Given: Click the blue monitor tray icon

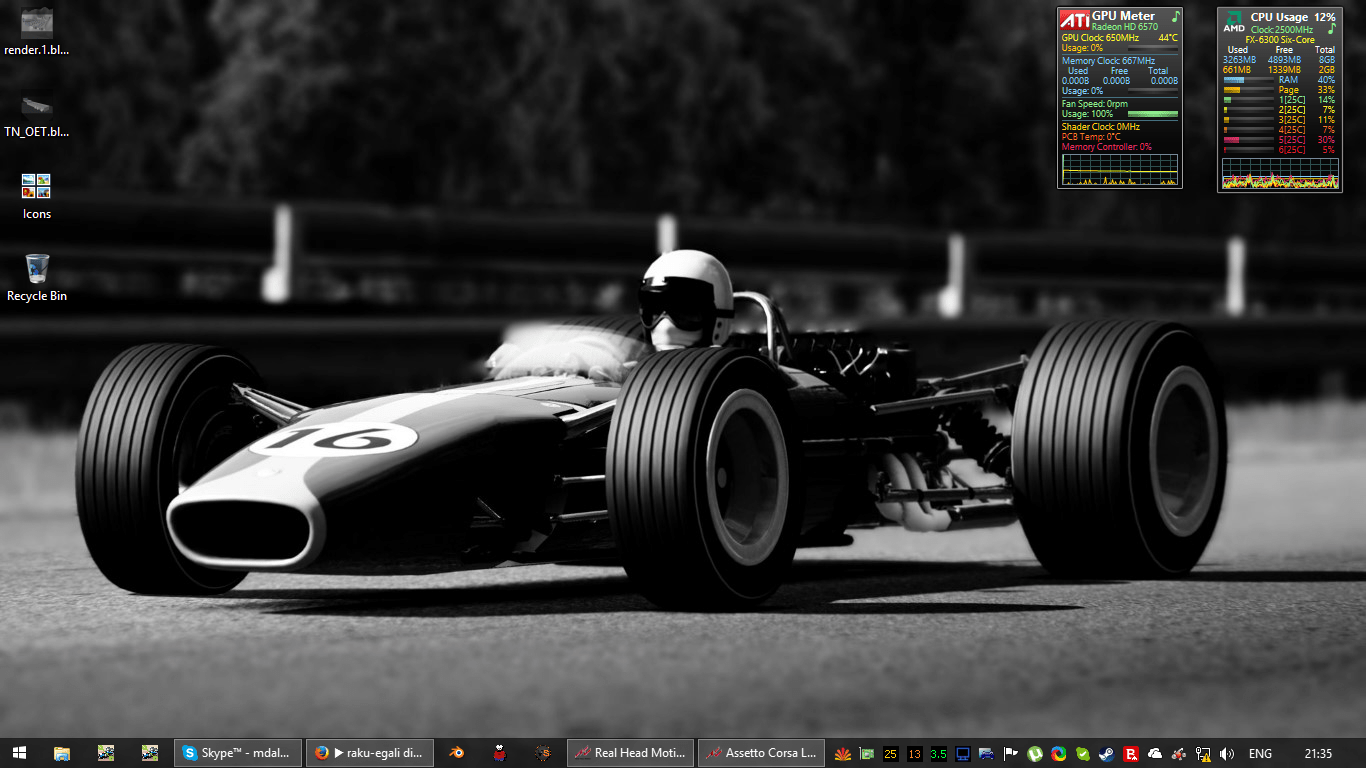Looking at the screenshot, I should [x=963, y=754].
